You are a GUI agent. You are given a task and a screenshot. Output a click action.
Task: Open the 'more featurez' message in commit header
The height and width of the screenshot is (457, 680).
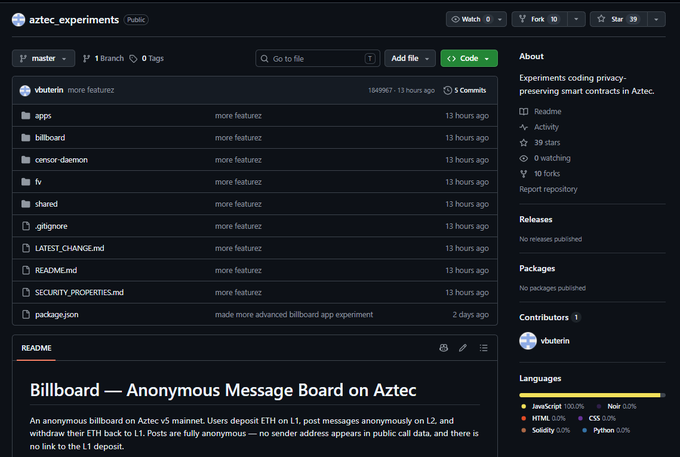tap(91, 90)
